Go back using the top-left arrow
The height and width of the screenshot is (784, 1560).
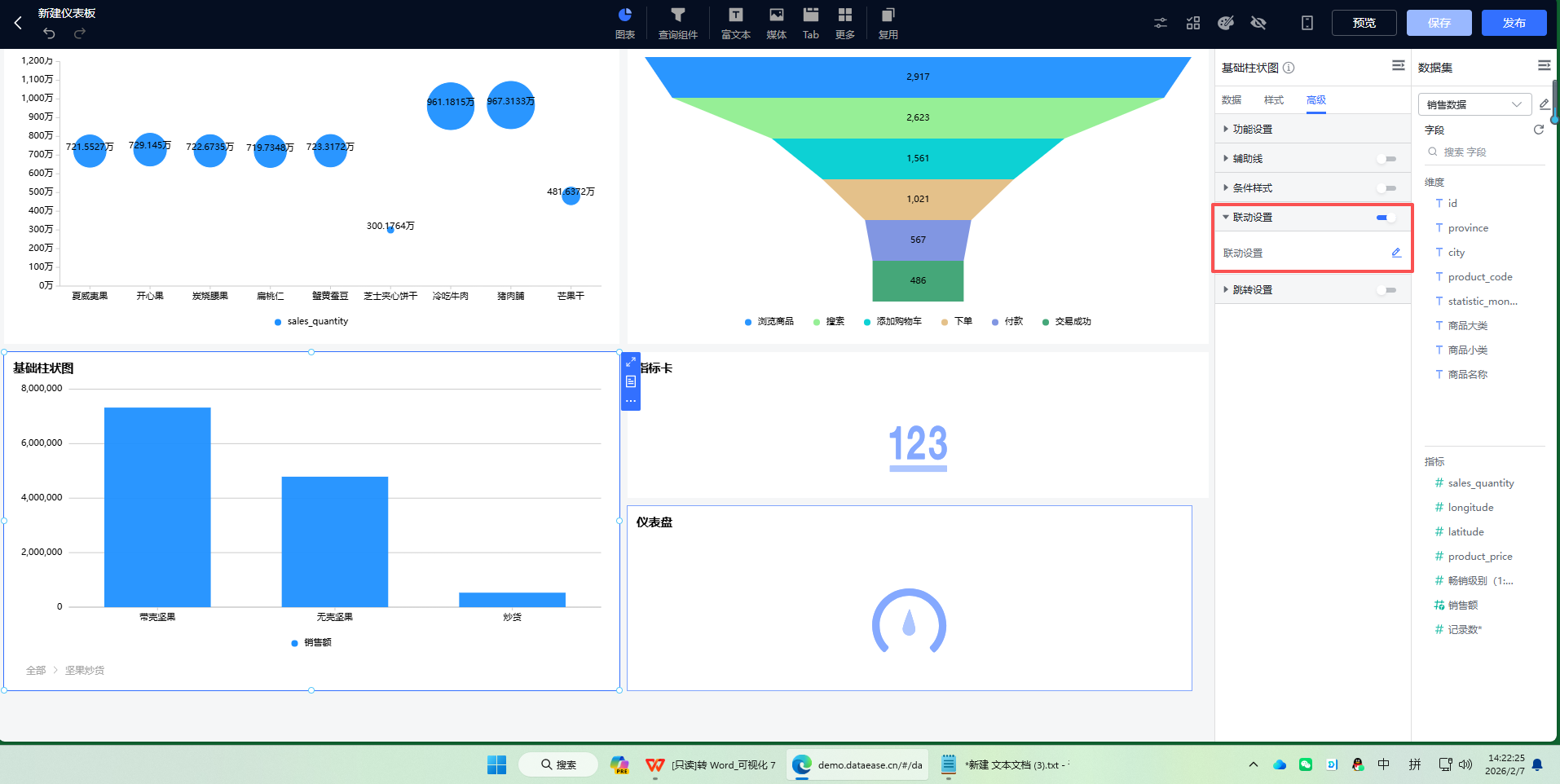(x=18, y=23)
